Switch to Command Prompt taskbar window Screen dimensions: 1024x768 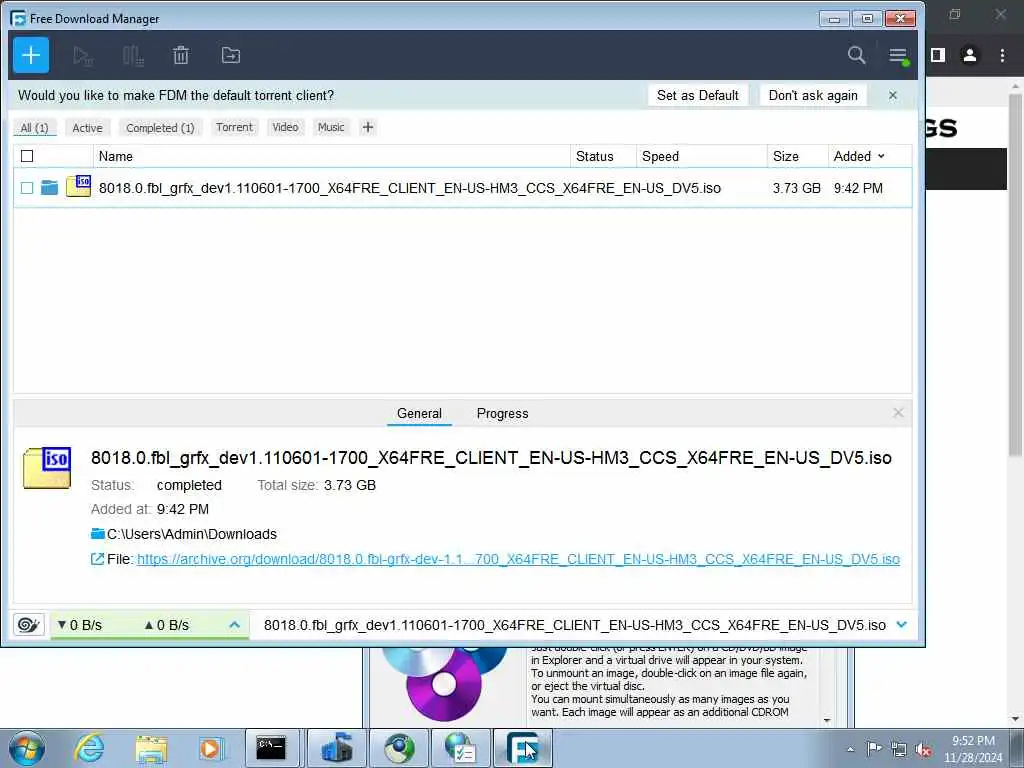tap(272, 748)
